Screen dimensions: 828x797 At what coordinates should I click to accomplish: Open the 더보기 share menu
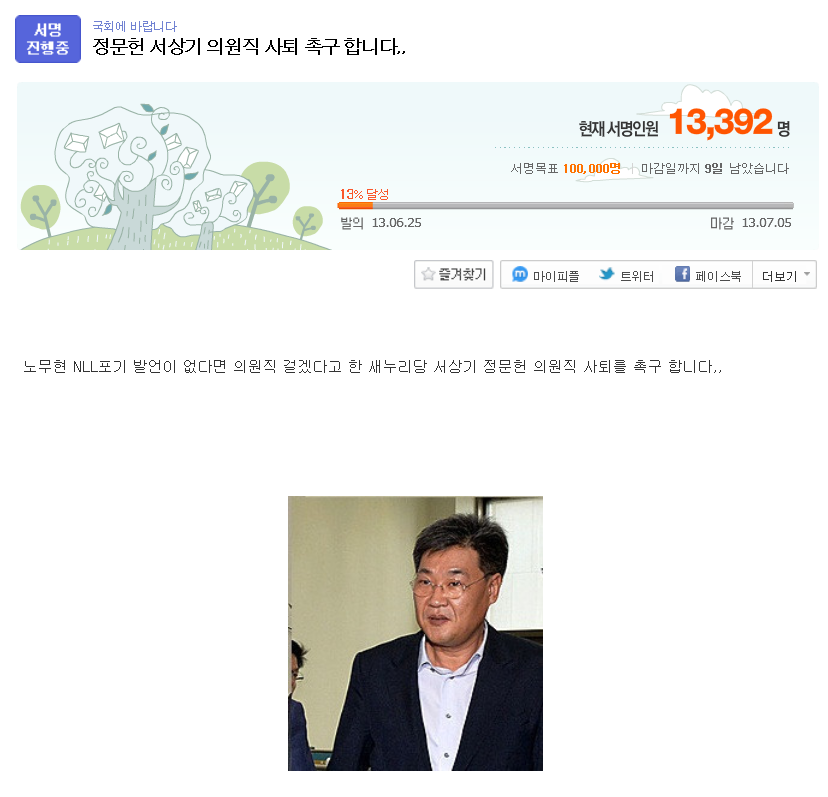pos(784,275)
